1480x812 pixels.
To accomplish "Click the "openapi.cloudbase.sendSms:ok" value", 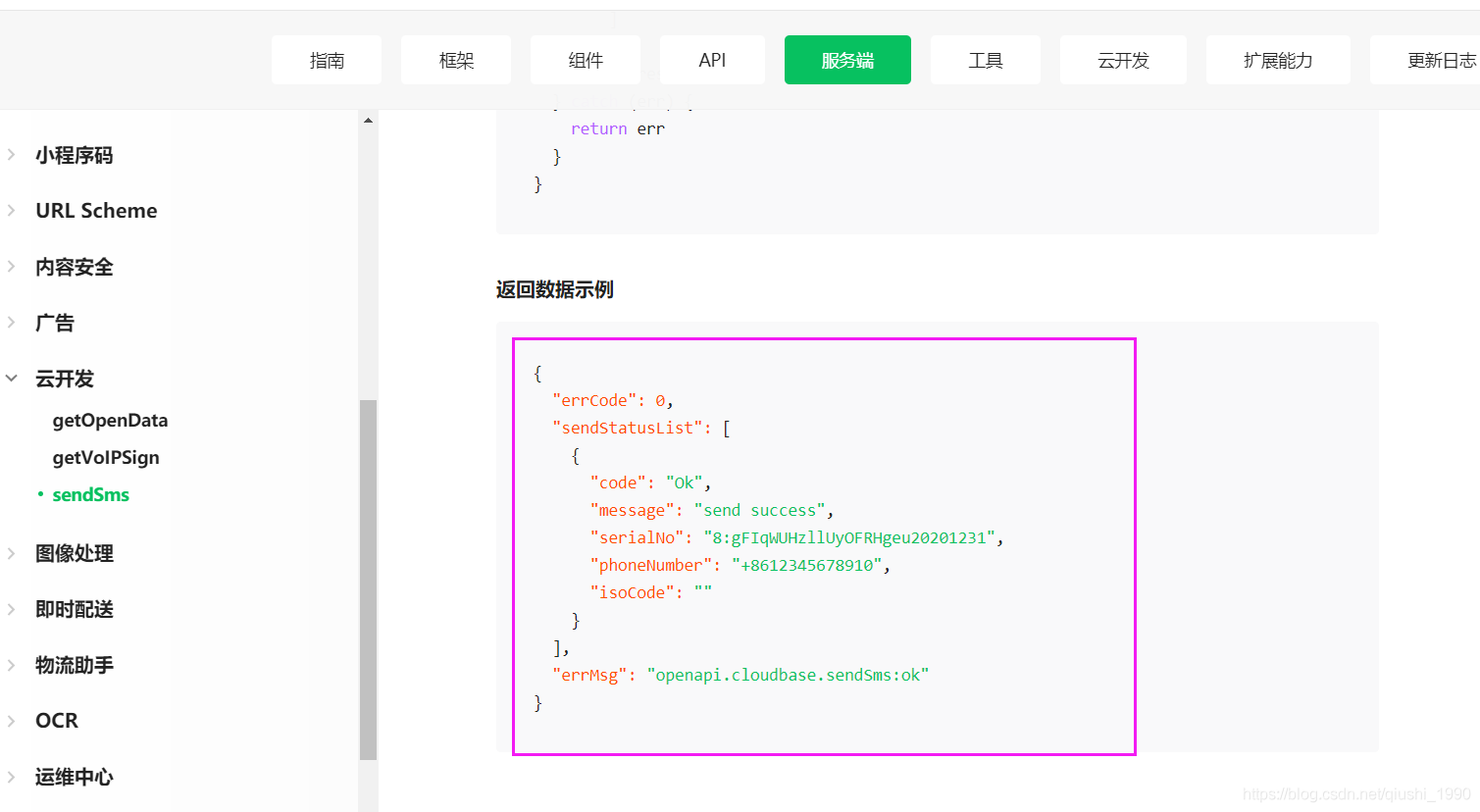I will 788,675.
